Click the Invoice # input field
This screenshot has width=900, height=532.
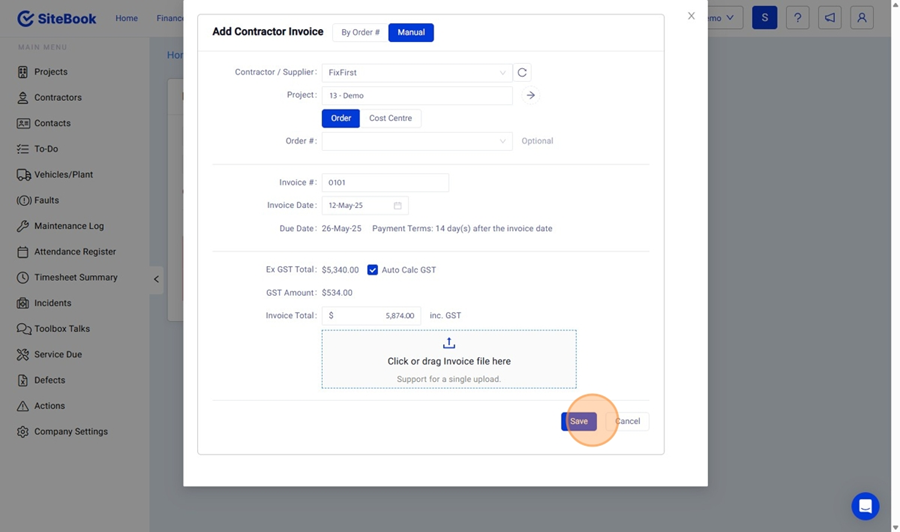pos(385,183)
